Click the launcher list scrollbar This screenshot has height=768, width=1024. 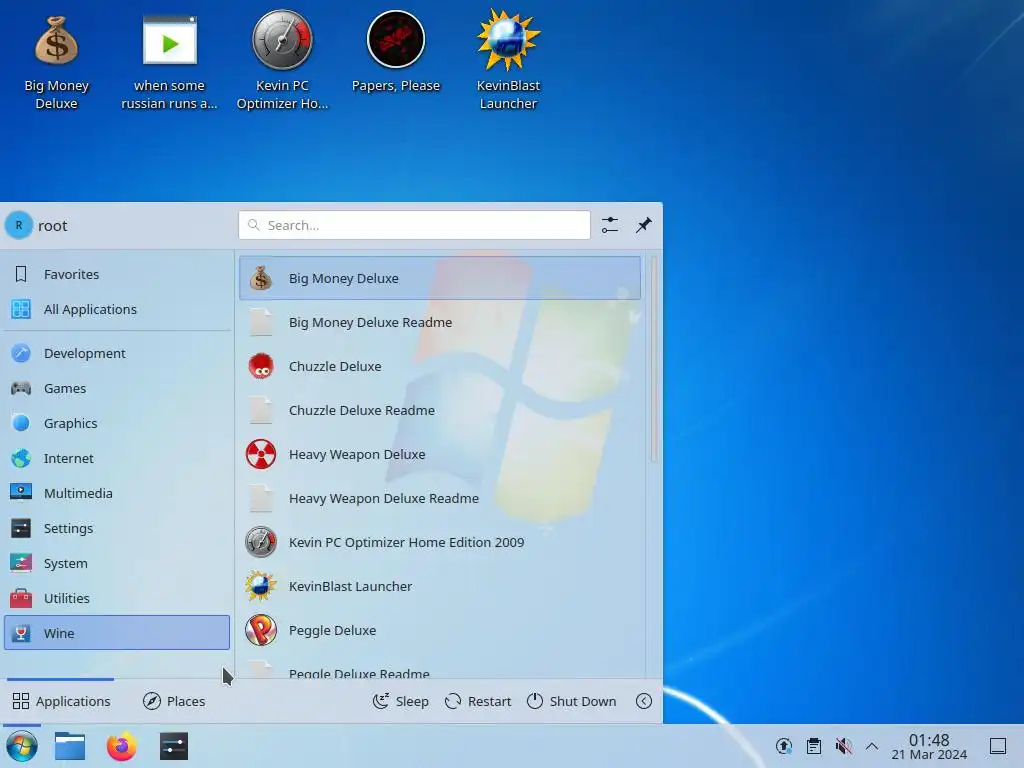click(654, 359)
